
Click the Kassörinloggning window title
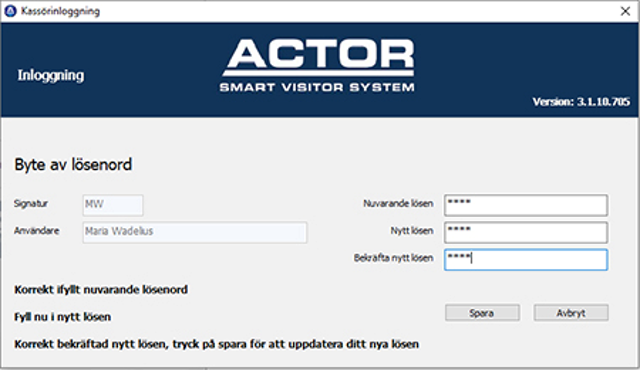click(x=60, y=11)
